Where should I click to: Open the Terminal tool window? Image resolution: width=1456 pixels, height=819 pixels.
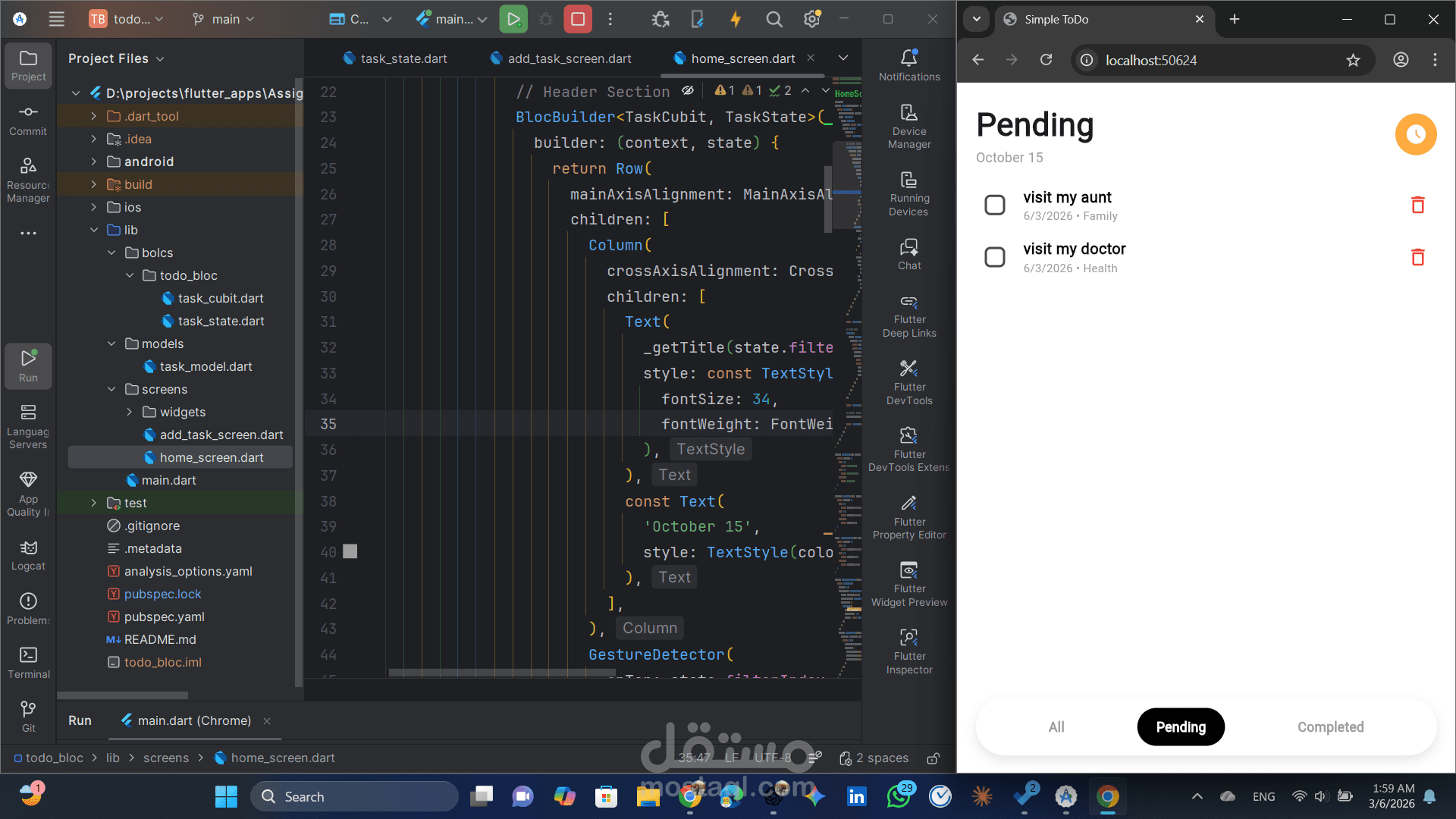[x=28, y=661]
